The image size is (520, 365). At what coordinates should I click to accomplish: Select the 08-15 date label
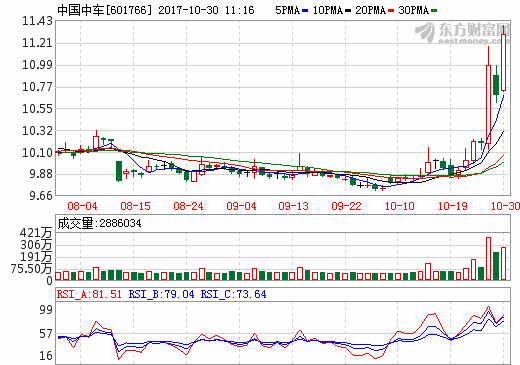(x=135, y=206)
